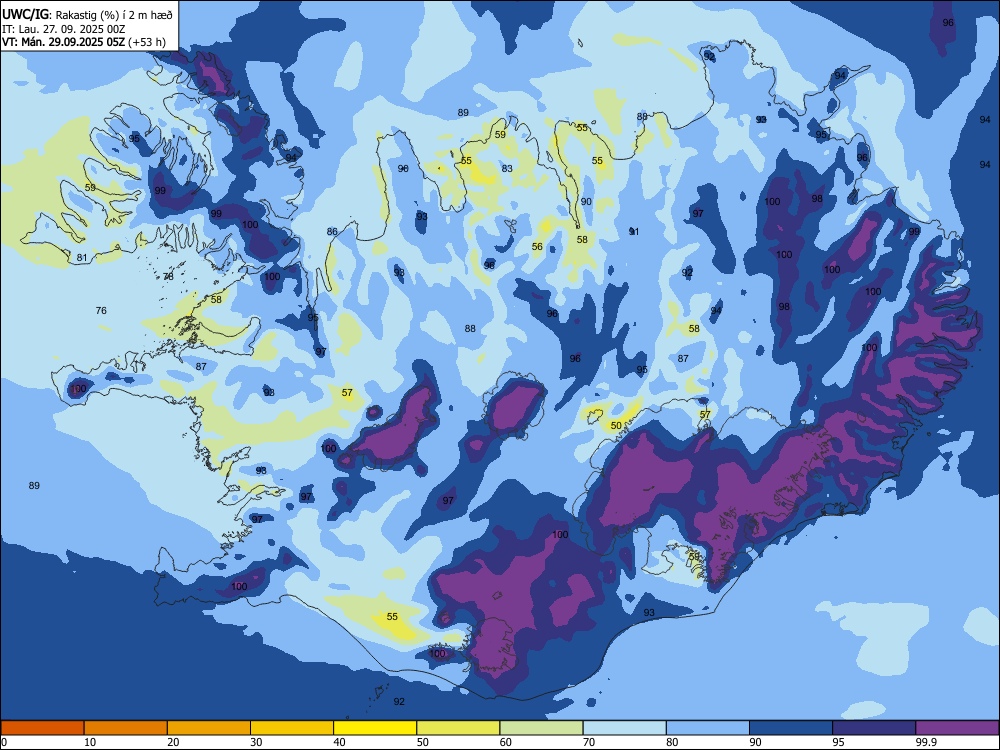
Task: Click the legend tick label 30
Action: tap(256, 742)
